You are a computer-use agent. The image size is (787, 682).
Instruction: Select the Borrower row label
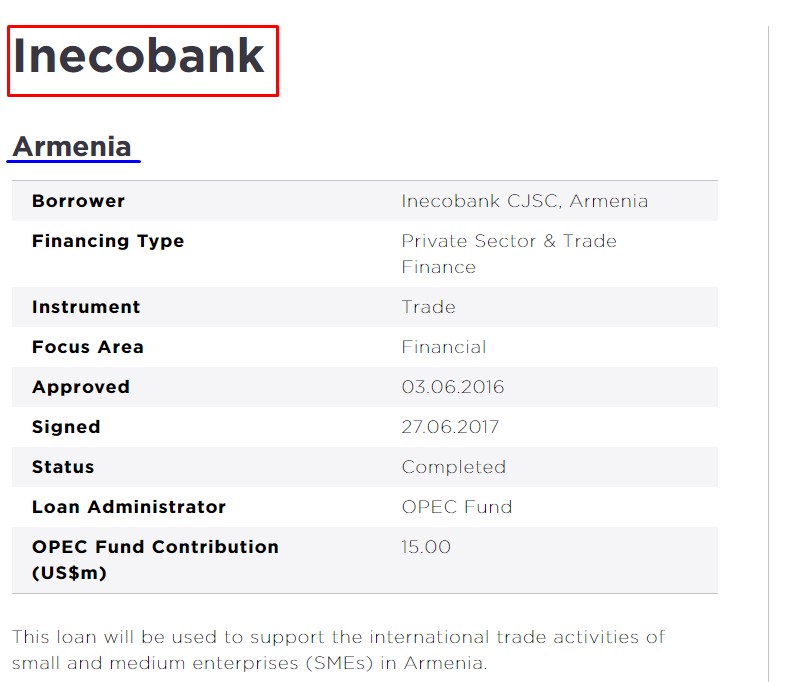(x=78, y=201)
